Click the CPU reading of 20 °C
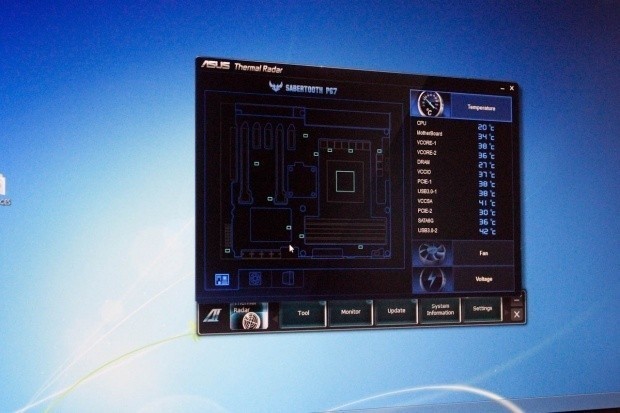Screen dimensions: 620x413 point(486,127)
